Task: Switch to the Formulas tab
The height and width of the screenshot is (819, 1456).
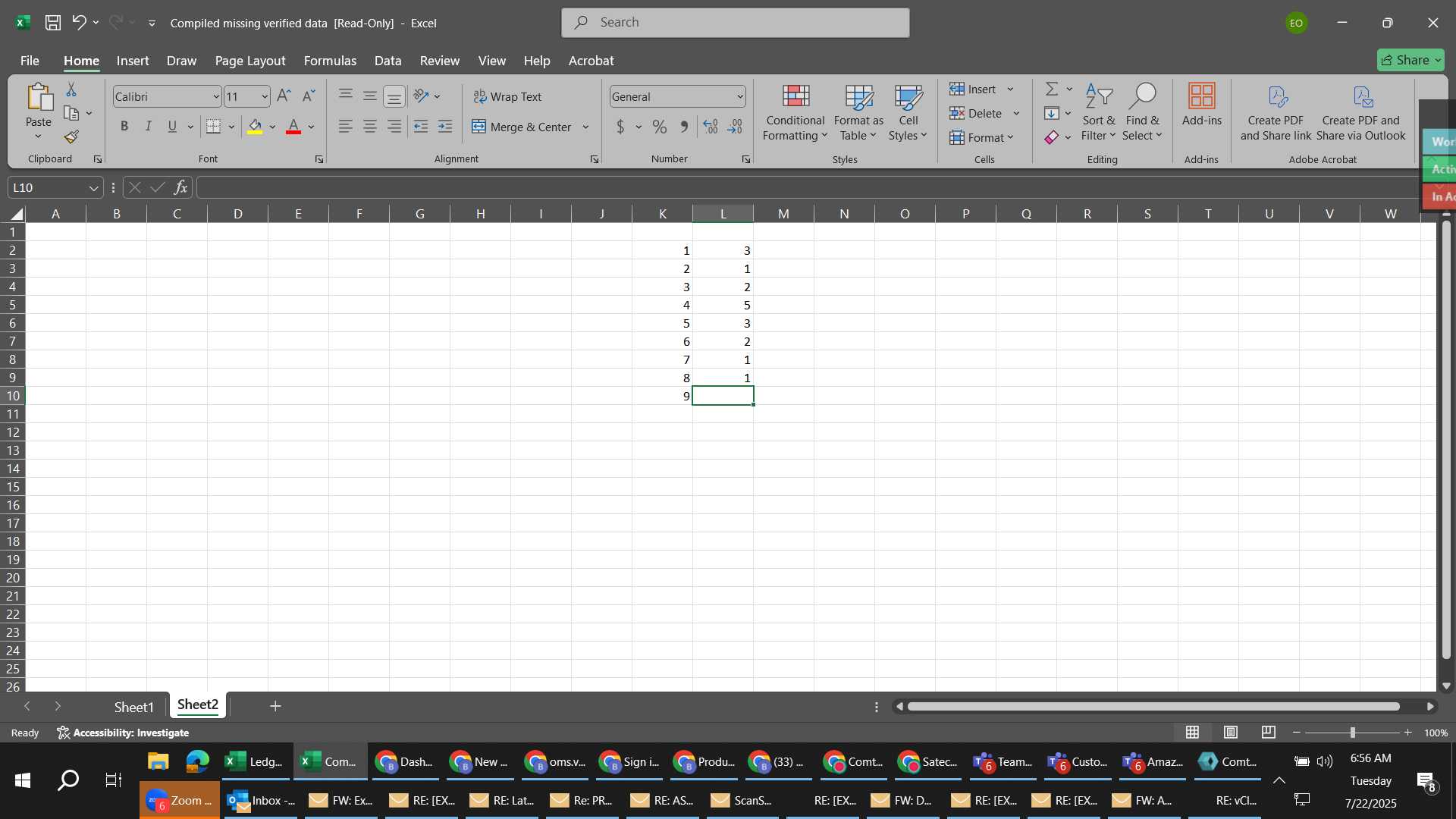Action: pyautogui.click(x=330, y=61)
